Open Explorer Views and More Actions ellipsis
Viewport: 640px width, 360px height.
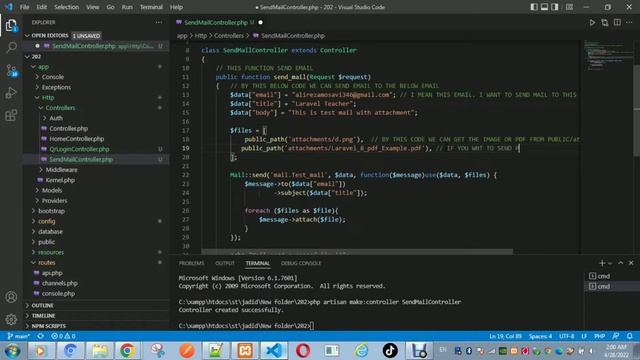[159, 22]
